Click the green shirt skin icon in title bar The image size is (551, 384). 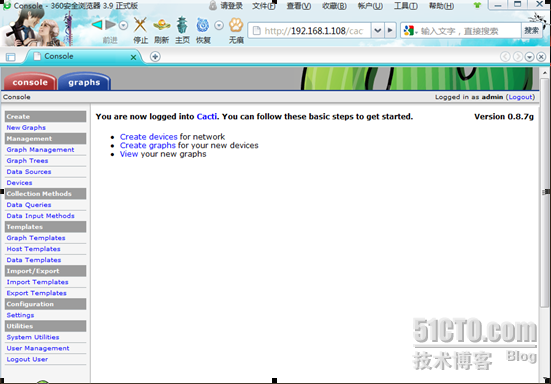pos(477,6)
